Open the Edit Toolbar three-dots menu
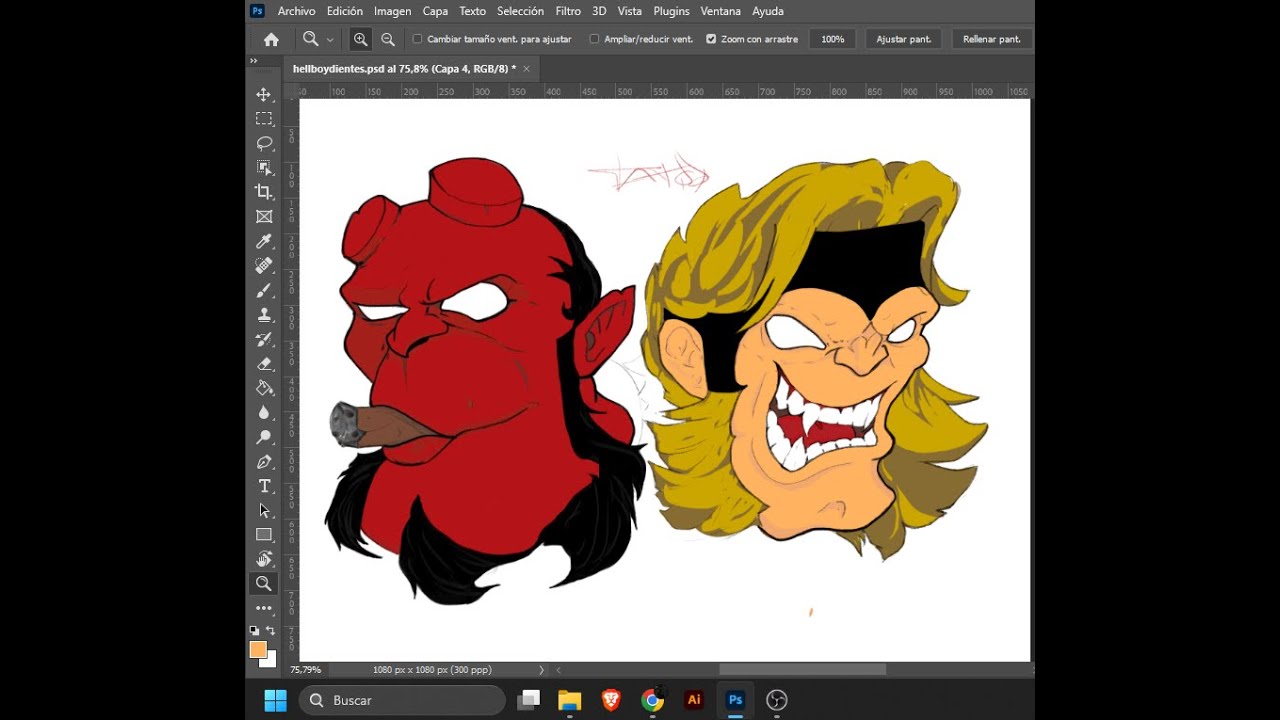This screenshot has width=1280, height=720. pos(264,608)
